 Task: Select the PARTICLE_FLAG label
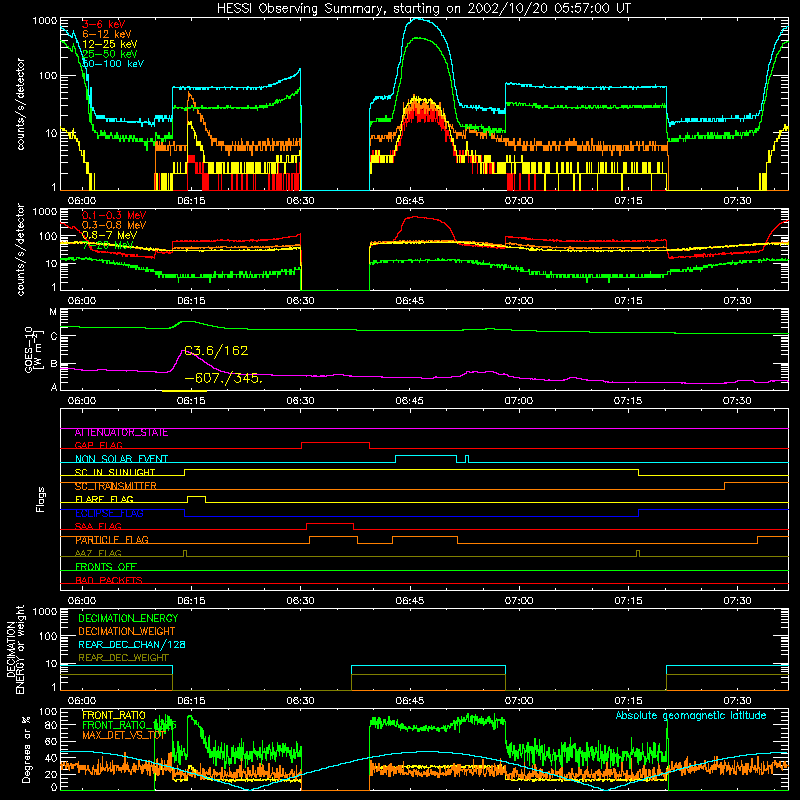pyautogui.click(x=112, y=540)
